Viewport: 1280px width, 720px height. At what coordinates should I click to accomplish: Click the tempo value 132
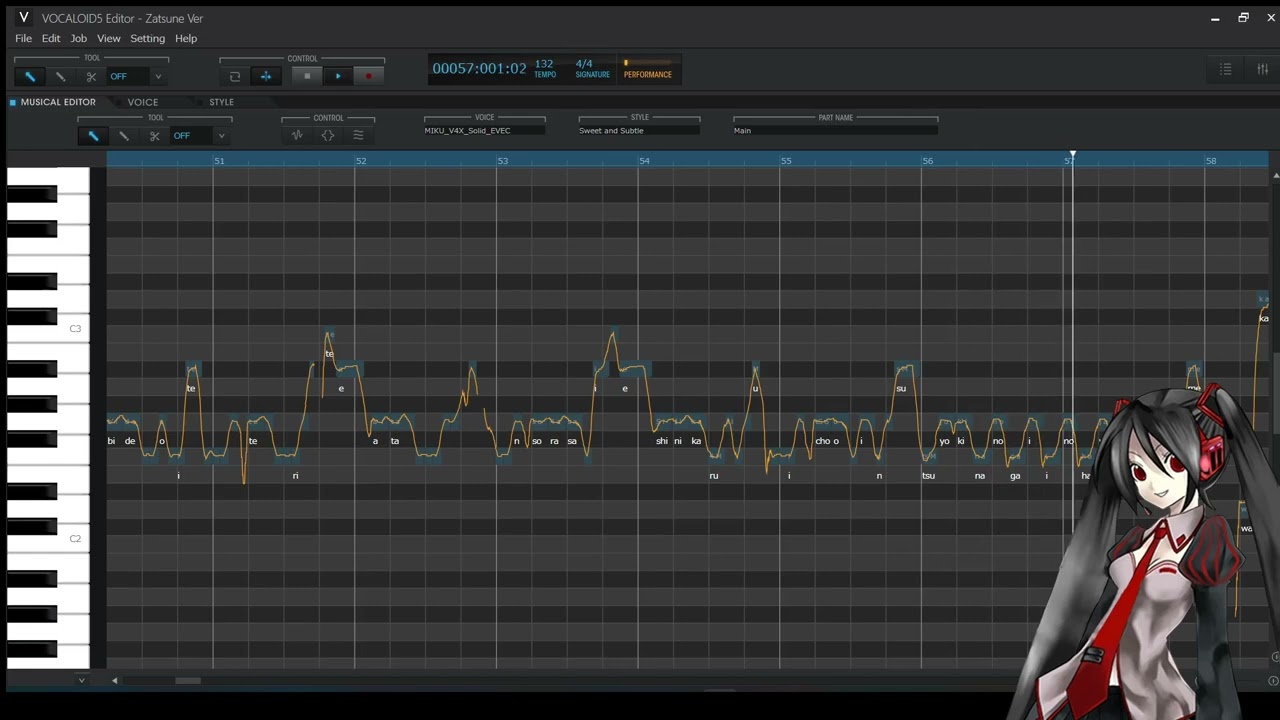click(544, 64)
